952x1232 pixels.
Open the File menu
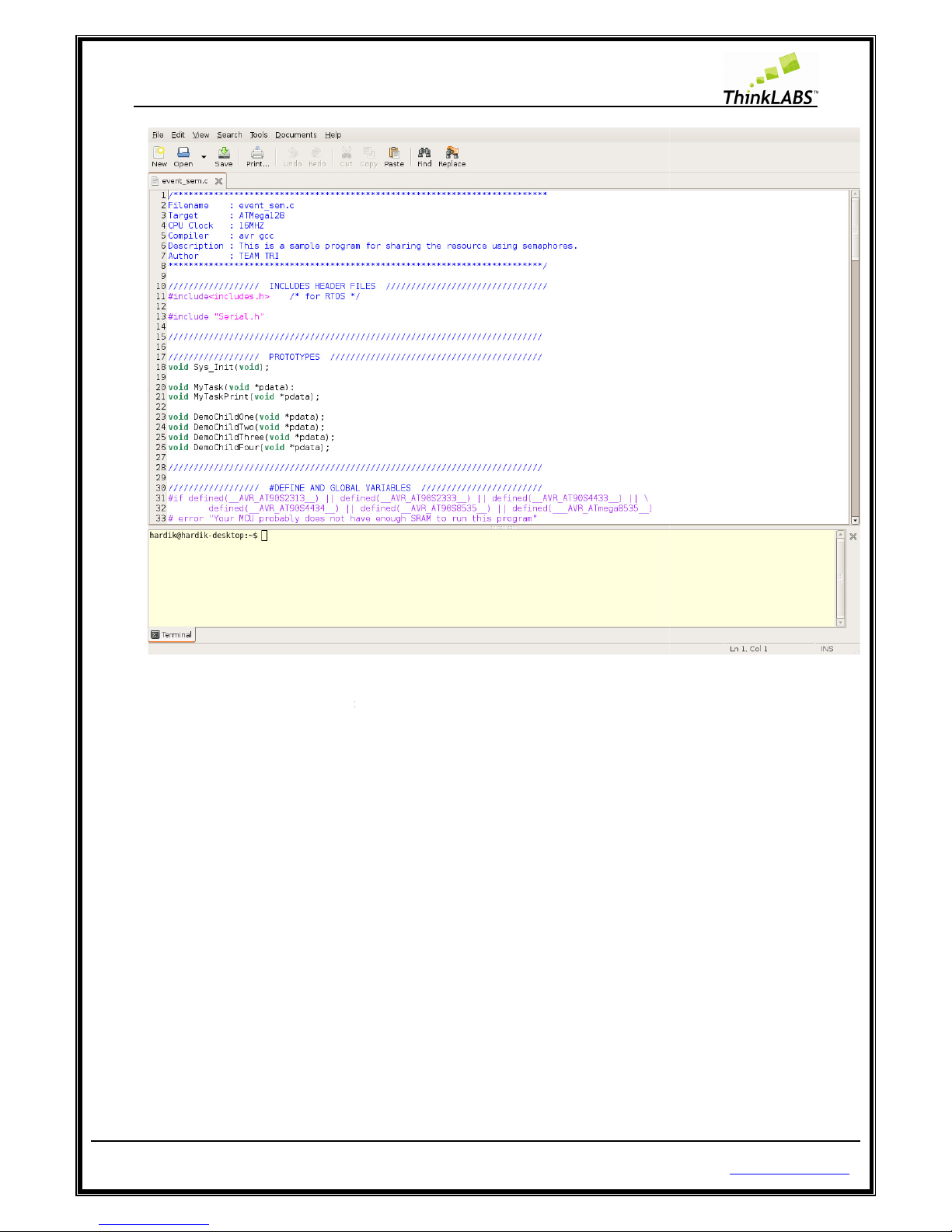pos(158,135)
